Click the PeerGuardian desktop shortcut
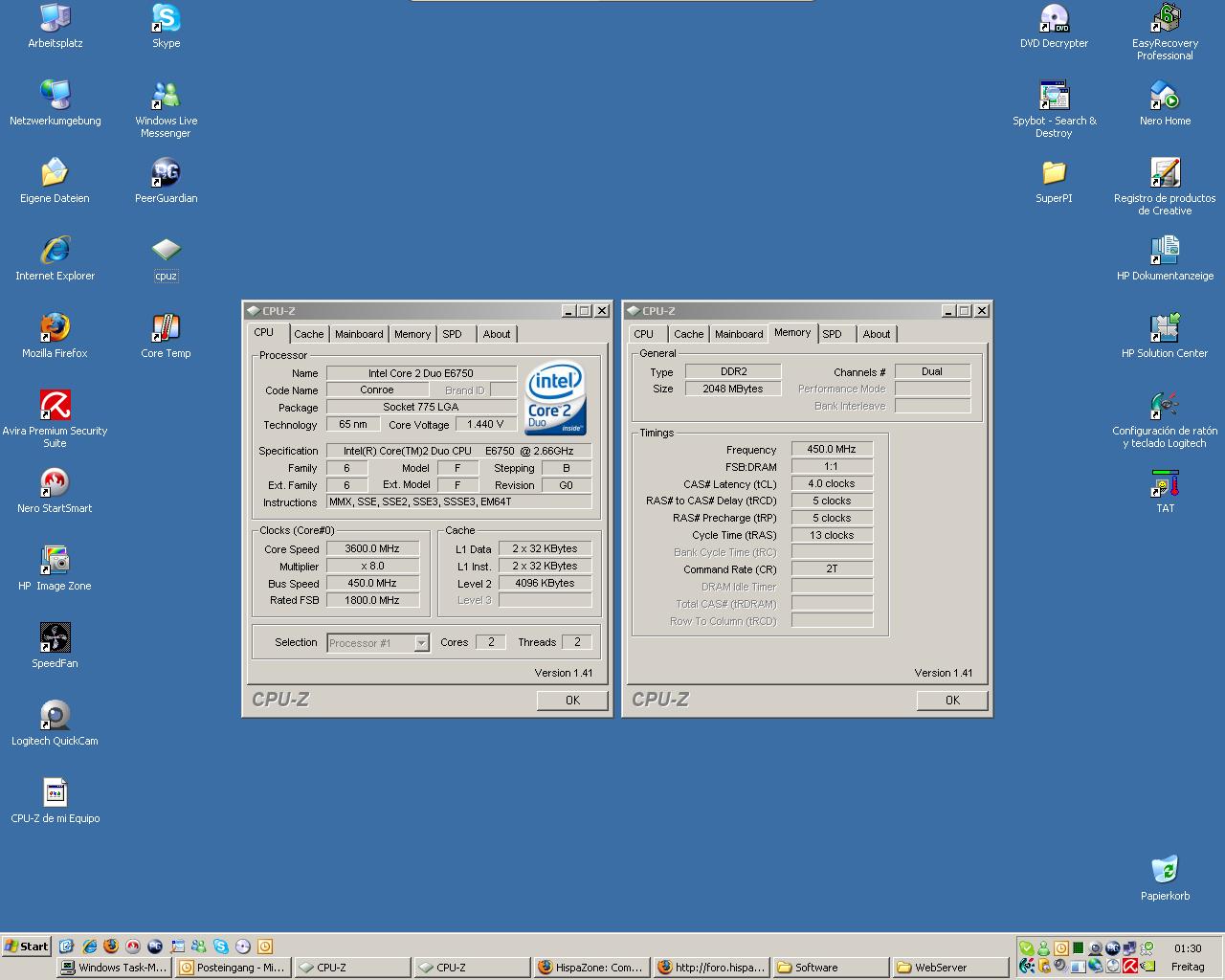This screenshot has width=1225, height=980. pyautogui.click(x=166, y=181)
